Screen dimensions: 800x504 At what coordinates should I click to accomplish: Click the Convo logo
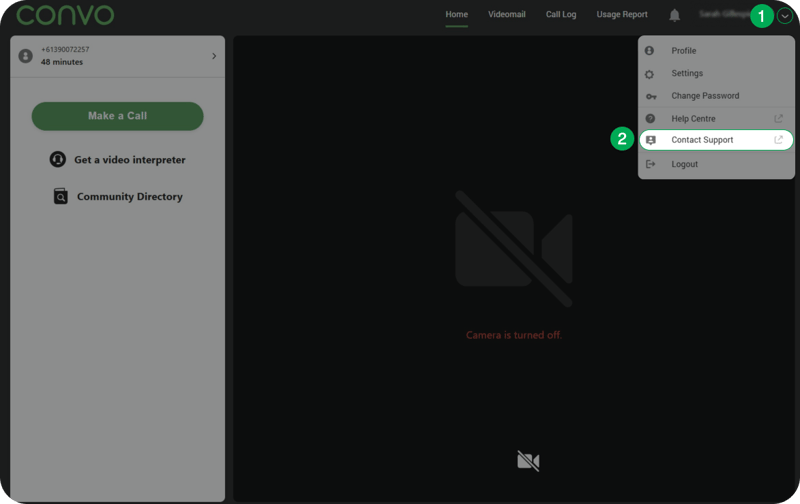(x=65, y=15)
